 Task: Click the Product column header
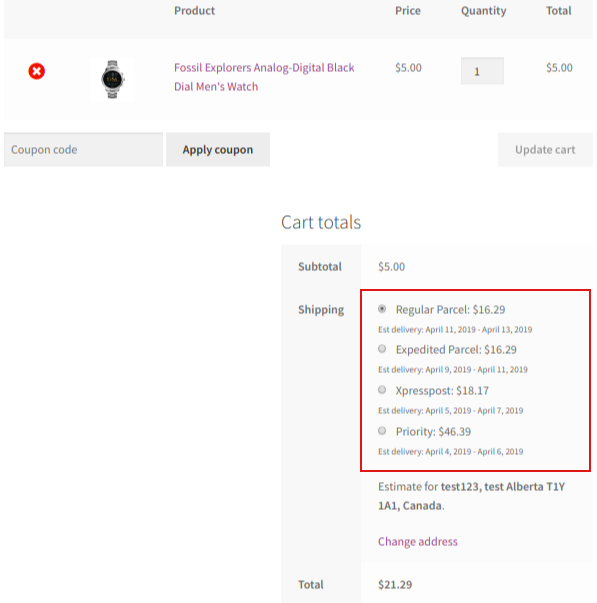[194, 11]
